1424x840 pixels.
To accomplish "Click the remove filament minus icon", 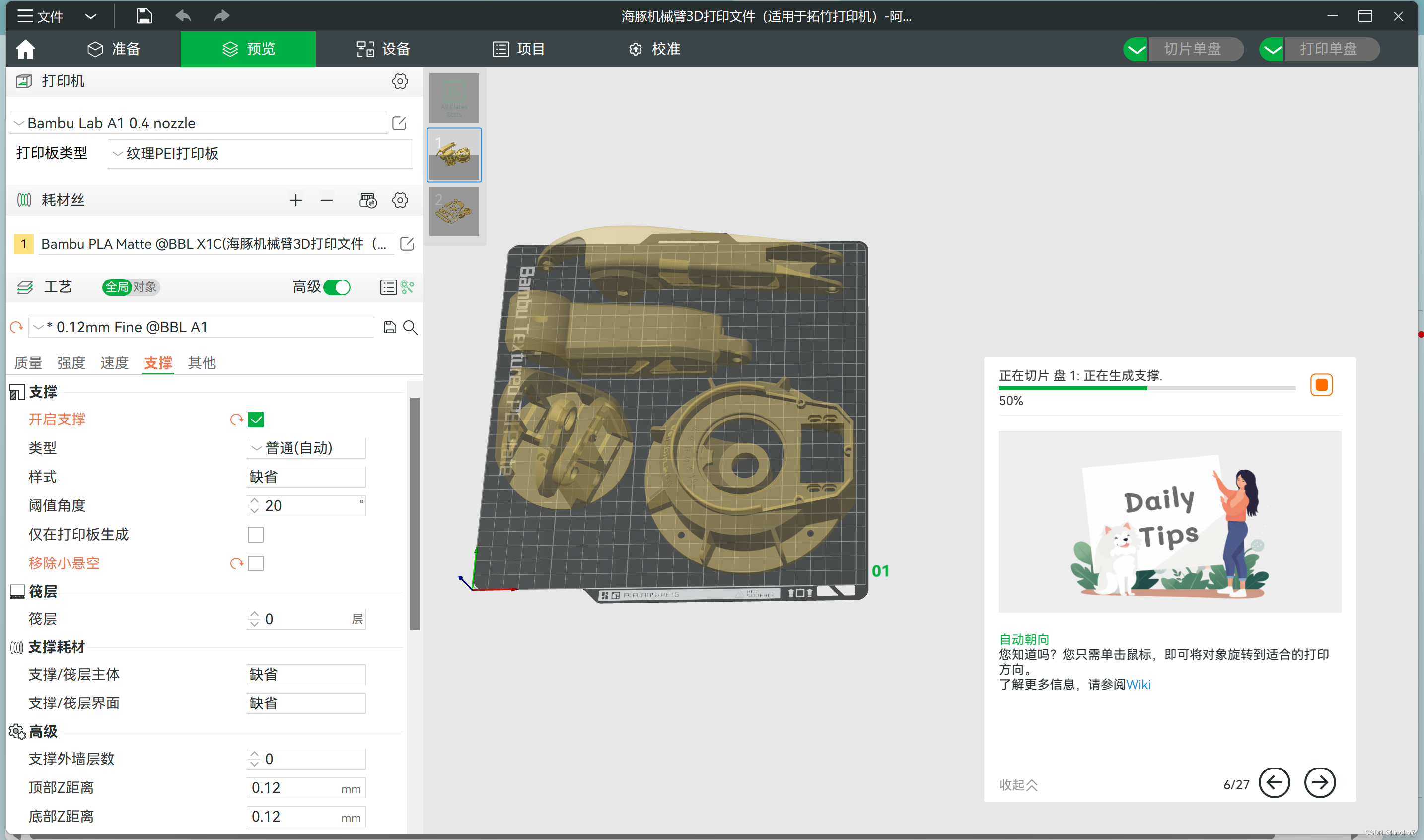I will [x=327, y=200].
